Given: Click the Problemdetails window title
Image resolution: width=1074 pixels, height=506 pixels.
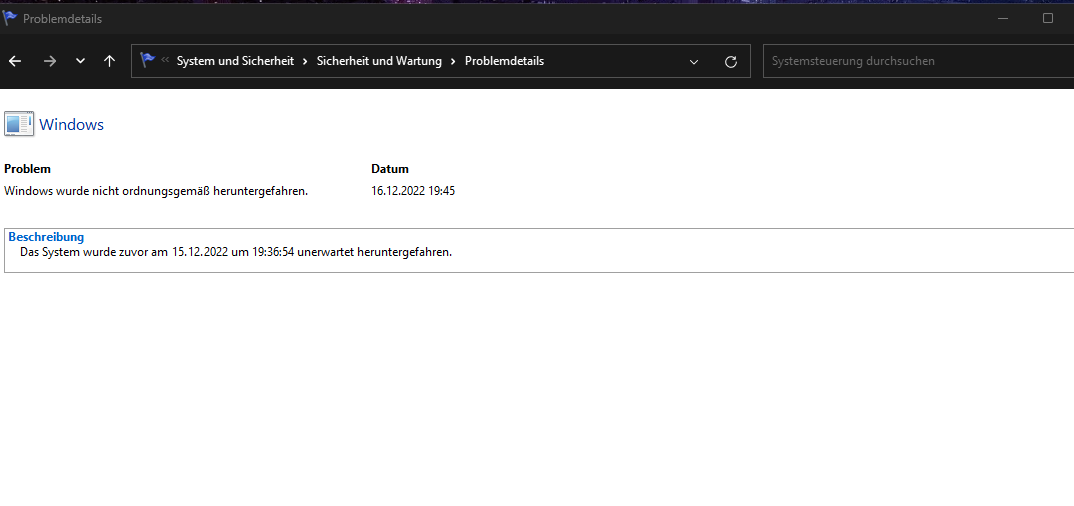Looking at the screenshot, I should [62, 19].
